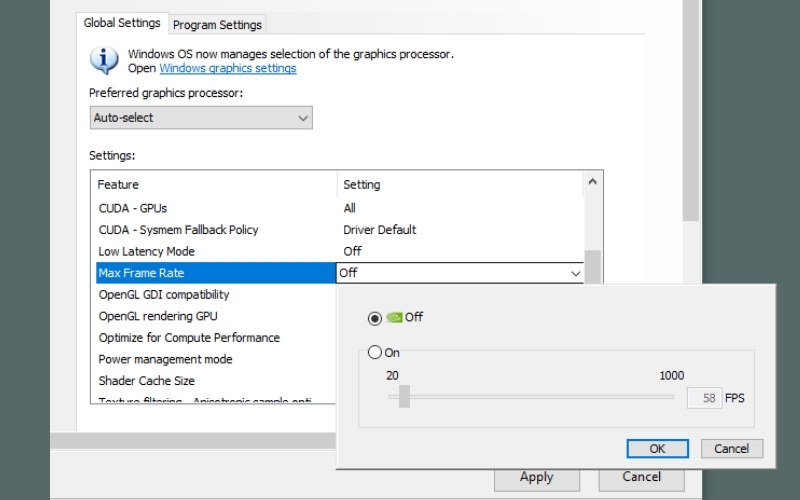Click the NVIDIA logo beside Off
800x500 pixels.
click(394, 317)
